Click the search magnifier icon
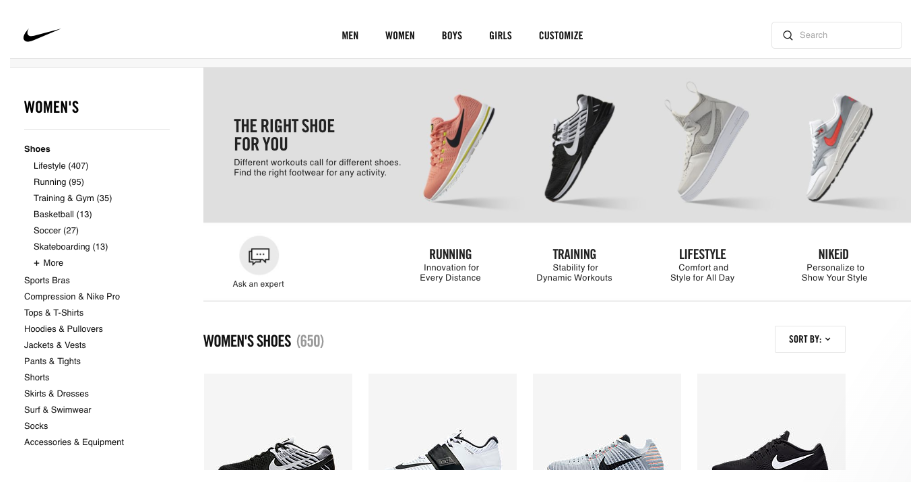 (x=787, y=35)
